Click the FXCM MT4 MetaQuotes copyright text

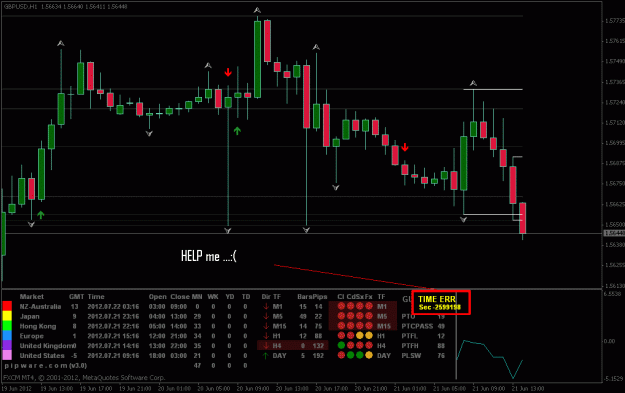(x=84, y=377)
